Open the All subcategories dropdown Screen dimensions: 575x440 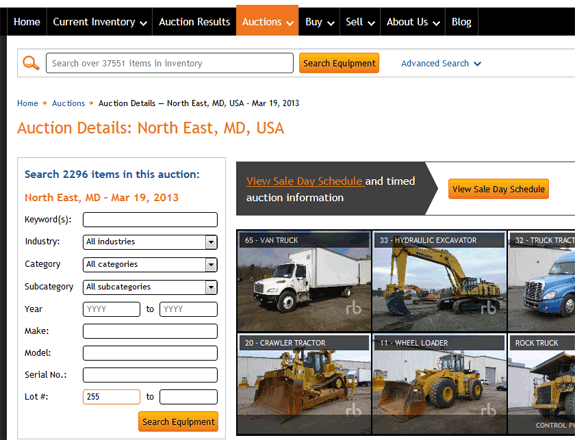150,287
